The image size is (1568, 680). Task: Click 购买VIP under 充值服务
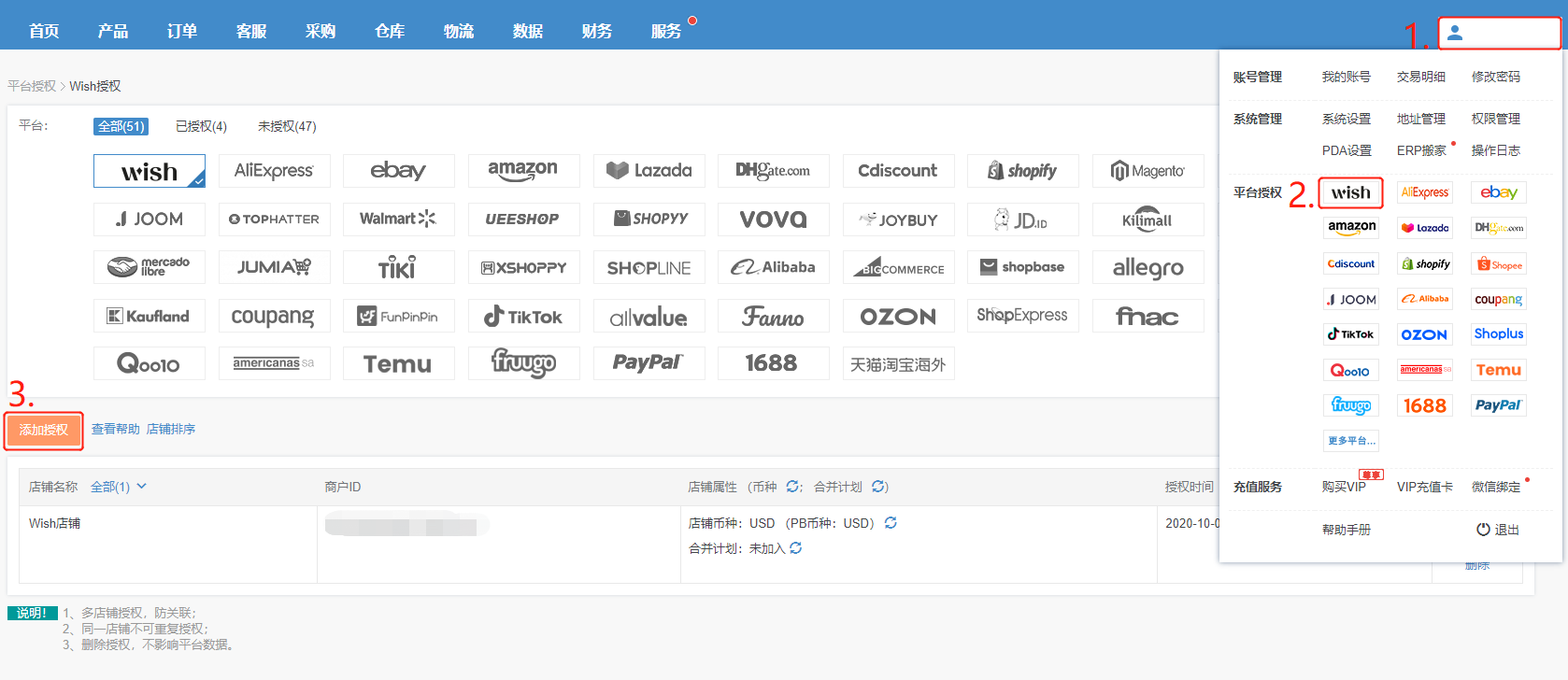[x=1344, y=487]
